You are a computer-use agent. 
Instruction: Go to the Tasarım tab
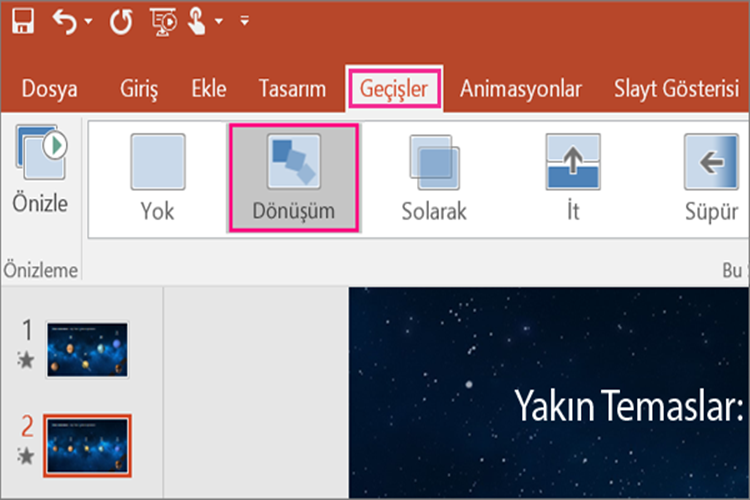tap(292, 89)
